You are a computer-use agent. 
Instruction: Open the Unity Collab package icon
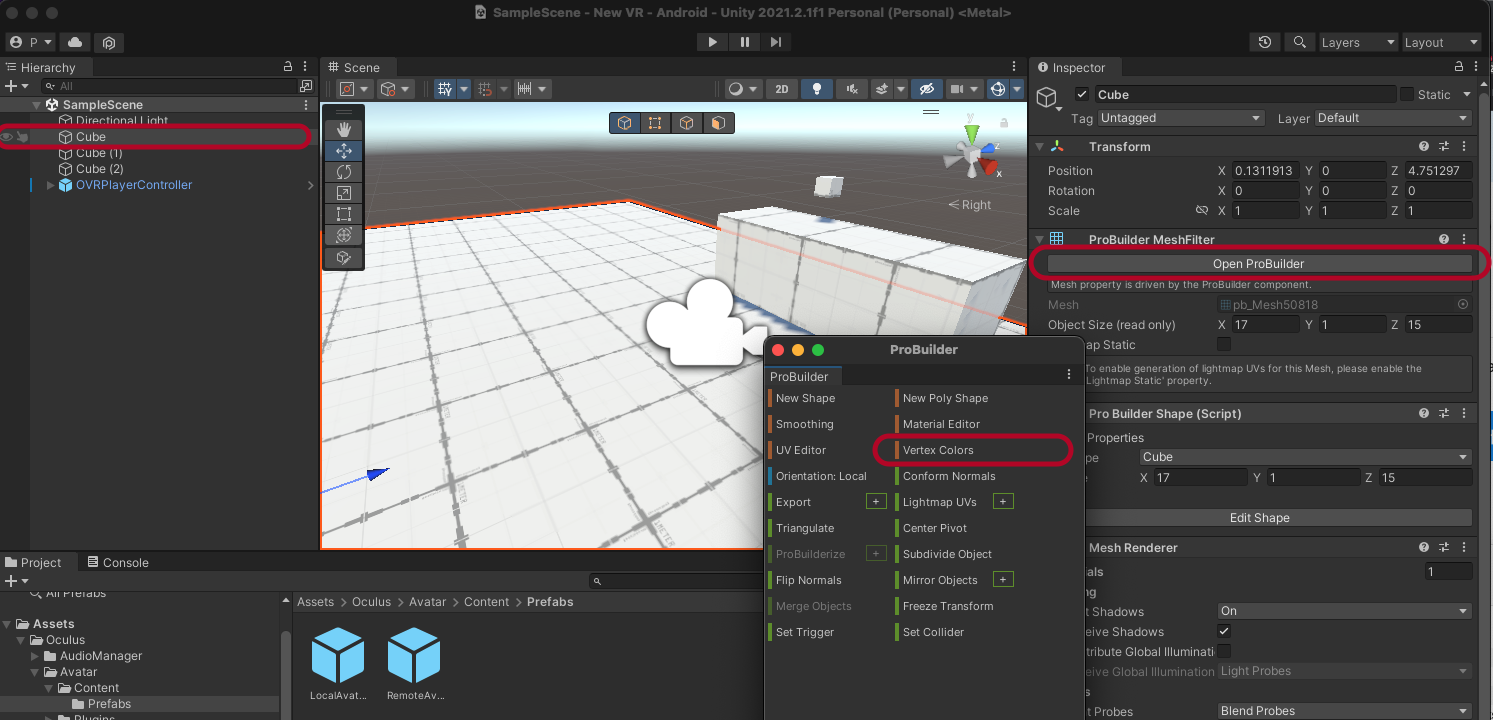[109, 42]
